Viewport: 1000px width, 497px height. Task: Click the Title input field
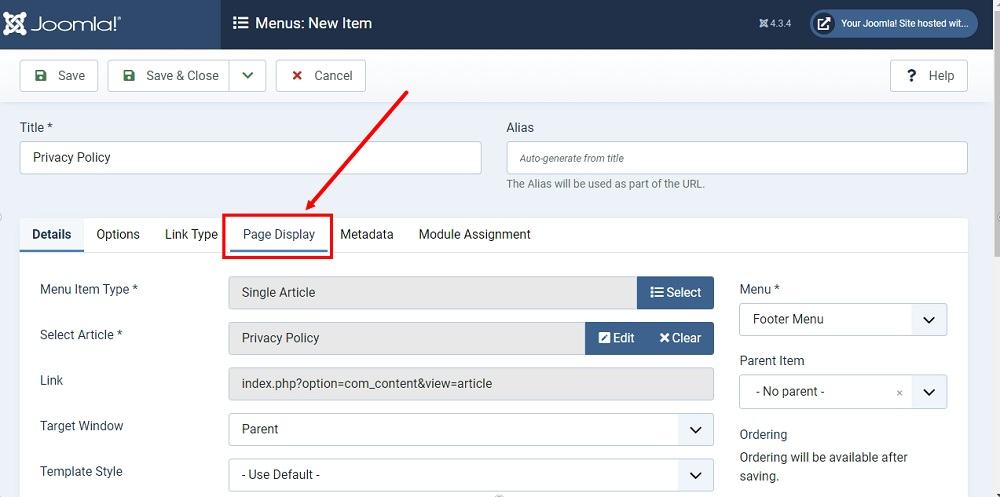click(x=251, y=158)
